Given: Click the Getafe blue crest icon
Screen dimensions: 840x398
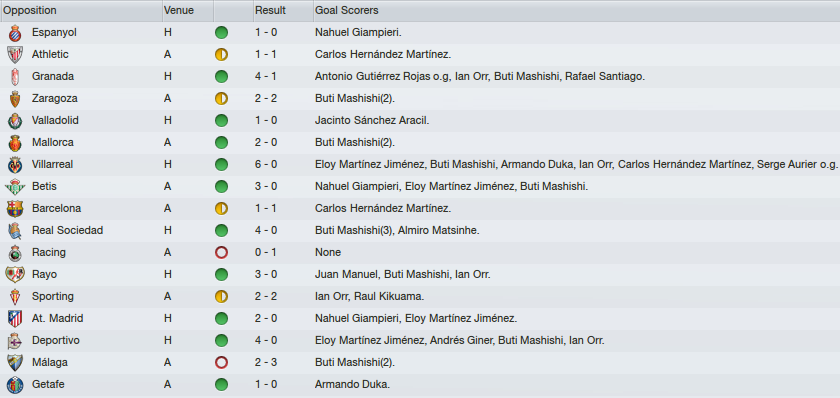Looking at the screenshot, I should click(x=14, y=385).
